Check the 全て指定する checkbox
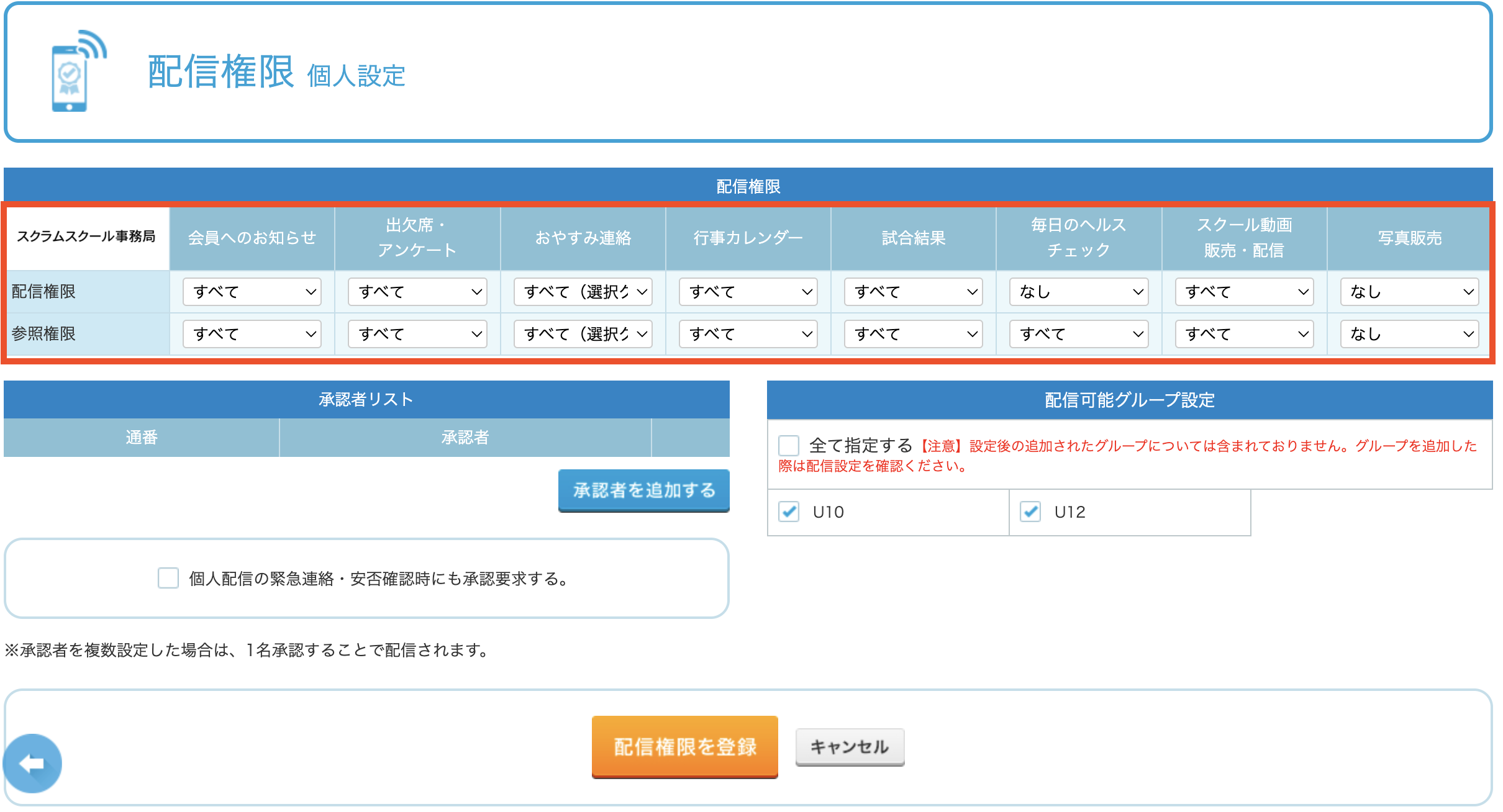 [788, 445]
